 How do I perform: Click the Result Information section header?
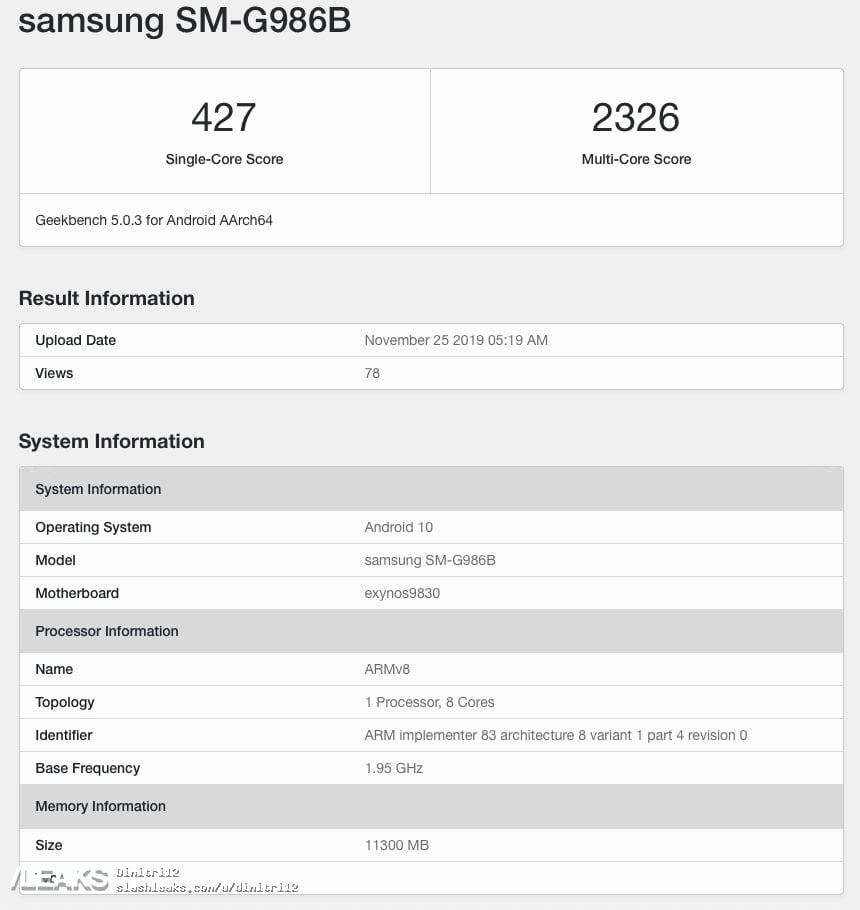pyautogui.click(x=107, y=298)
